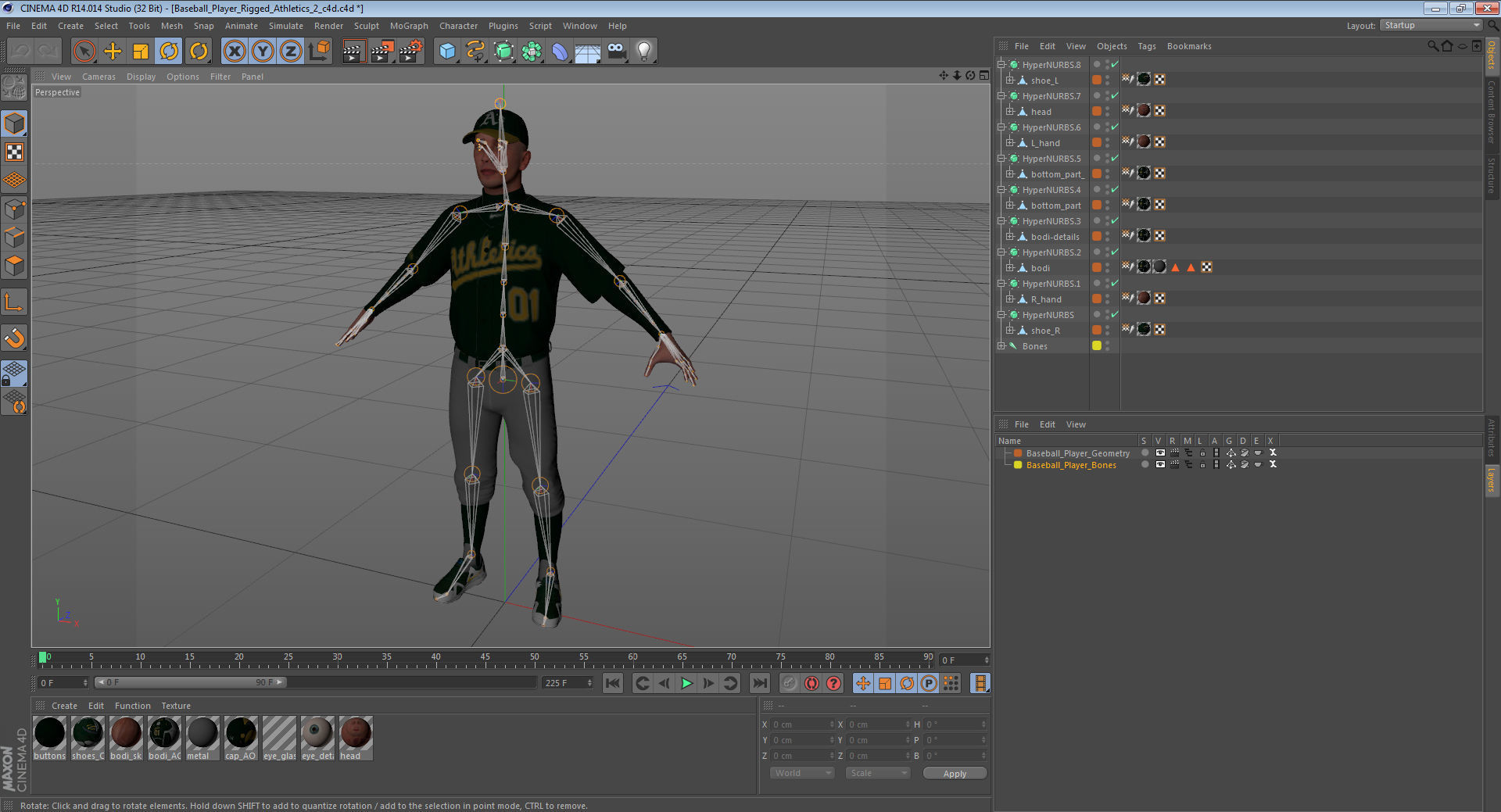Add a Camera object from toolbar
This screenshot has height=812, width=1501.
pos(617,52)
